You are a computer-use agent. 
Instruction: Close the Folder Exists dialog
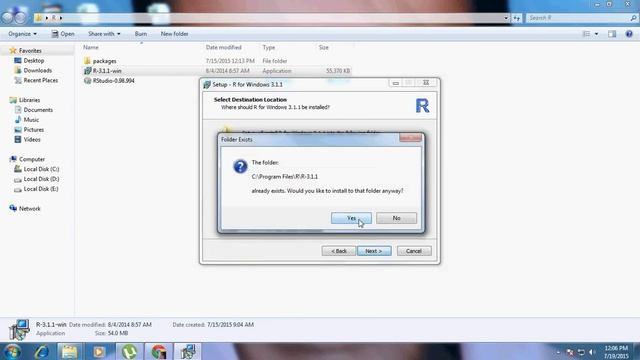(410, 138)
